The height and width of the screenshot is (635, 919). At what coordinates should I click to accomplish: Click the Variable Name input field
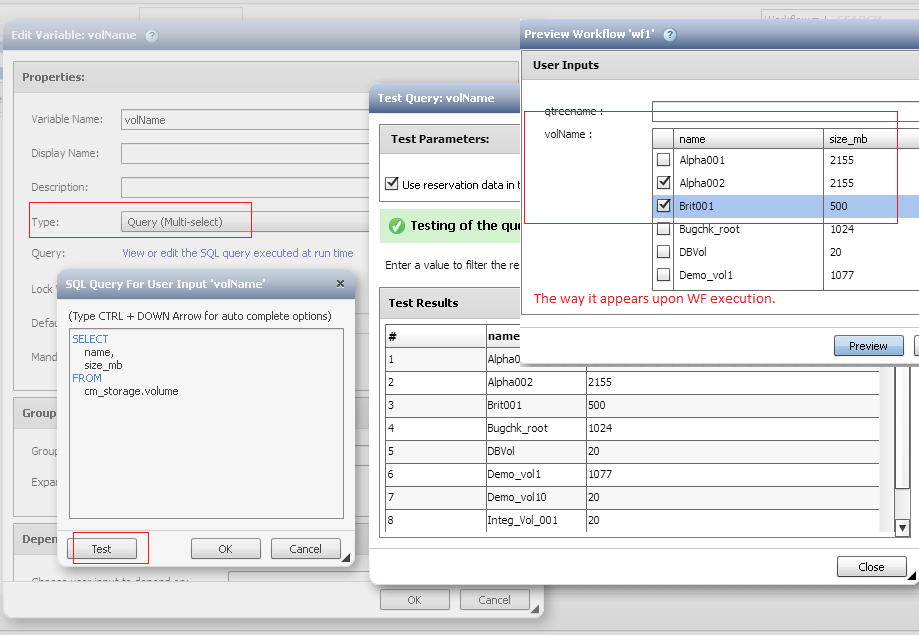click(x=245, y=119)
